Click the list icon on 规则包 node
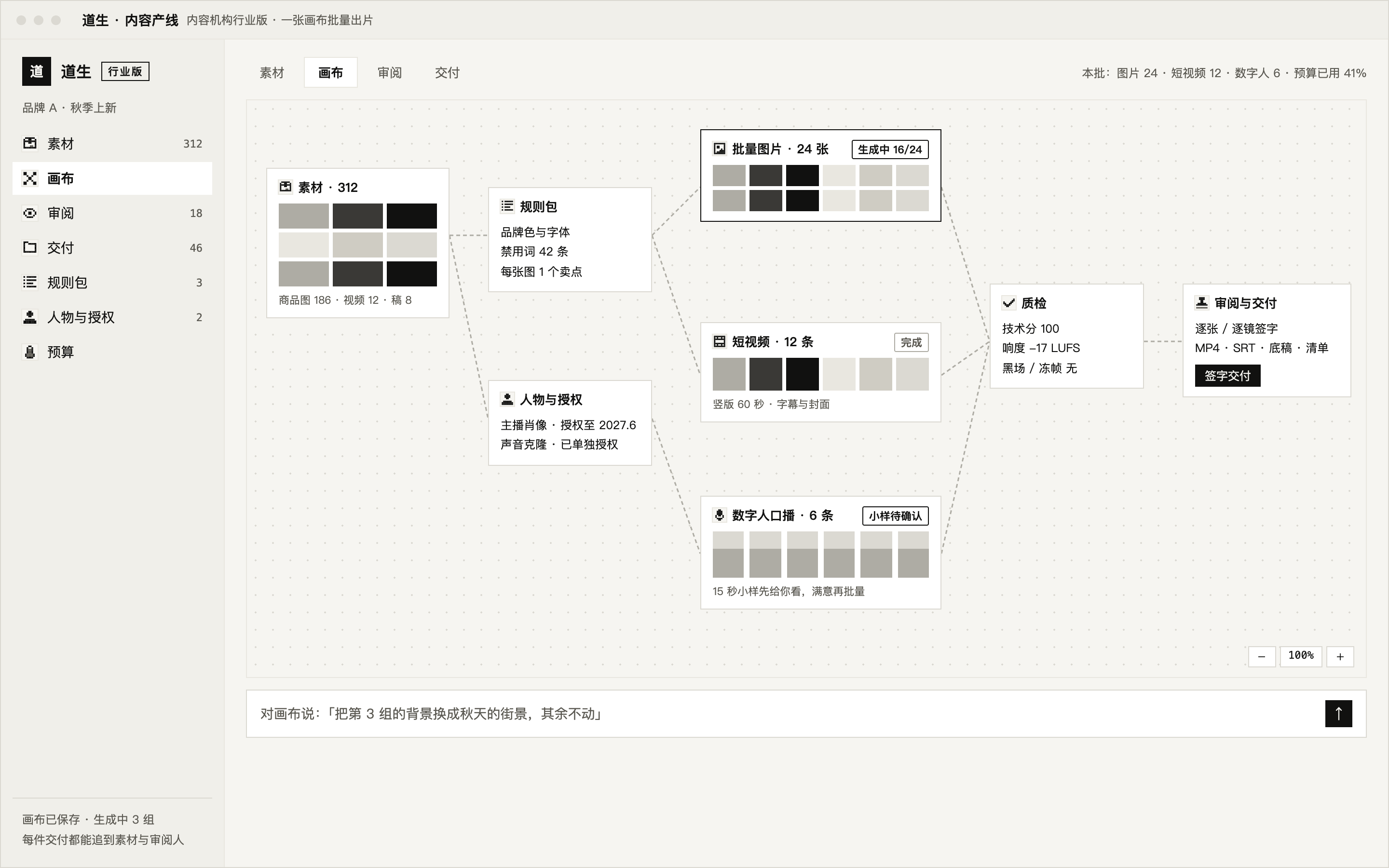 click(x=507, y=206)
